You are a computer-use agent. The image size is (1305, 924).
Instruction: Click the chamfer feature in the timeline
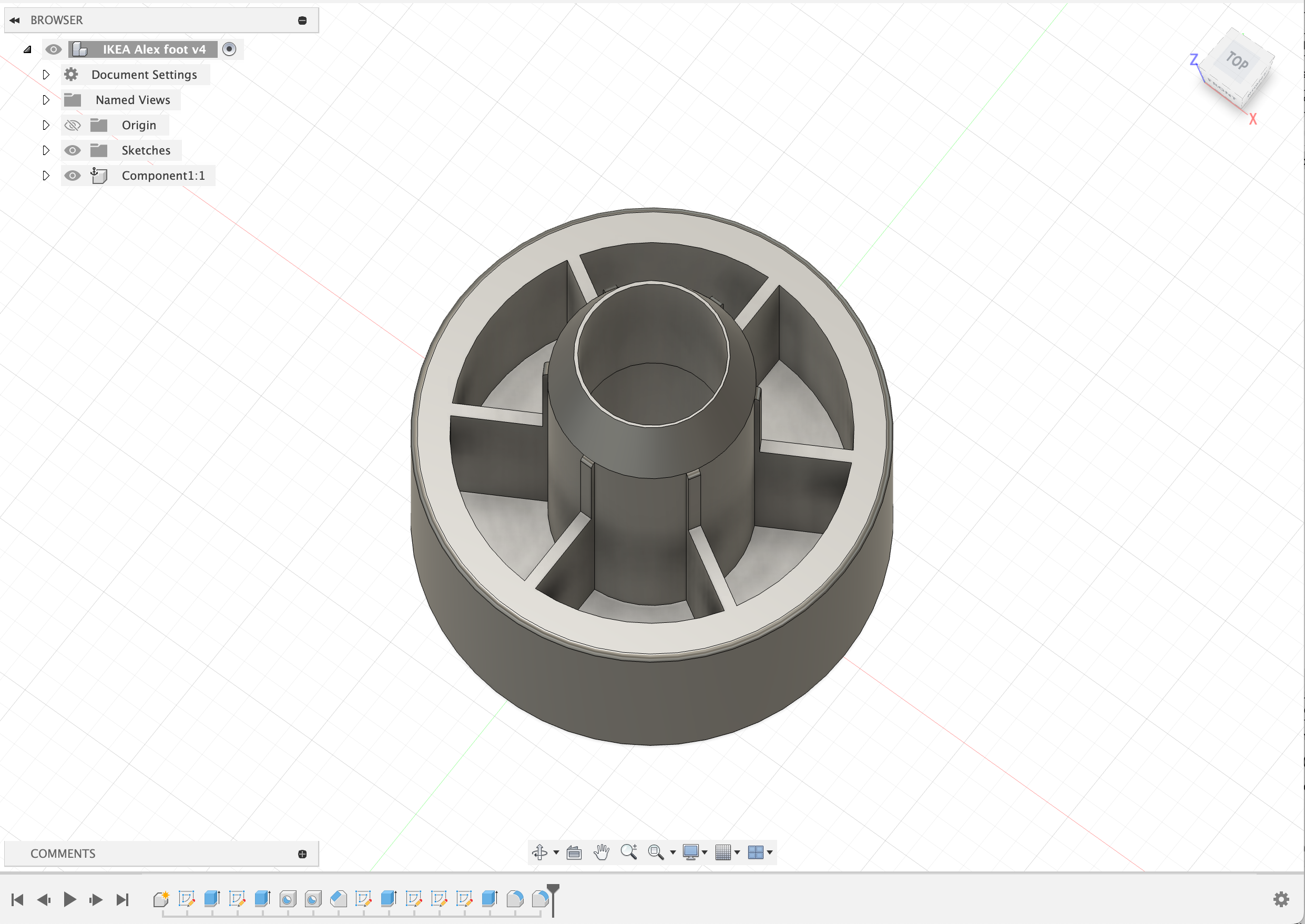coord(338,899)
